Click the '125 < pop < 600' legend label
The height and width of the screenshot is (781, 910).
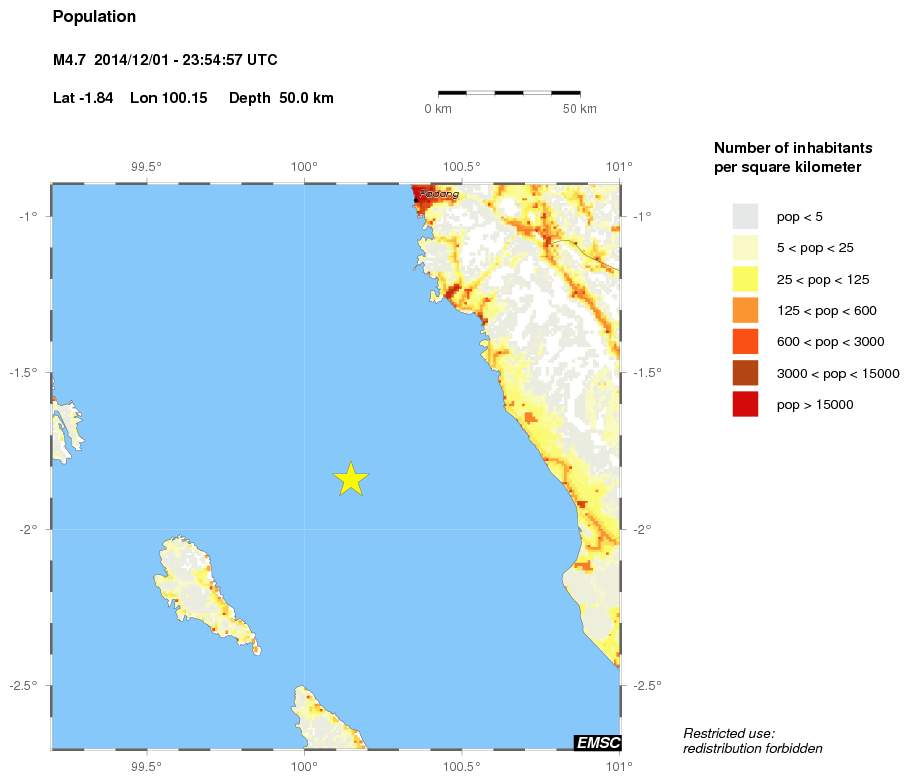[x=826, y=311]
